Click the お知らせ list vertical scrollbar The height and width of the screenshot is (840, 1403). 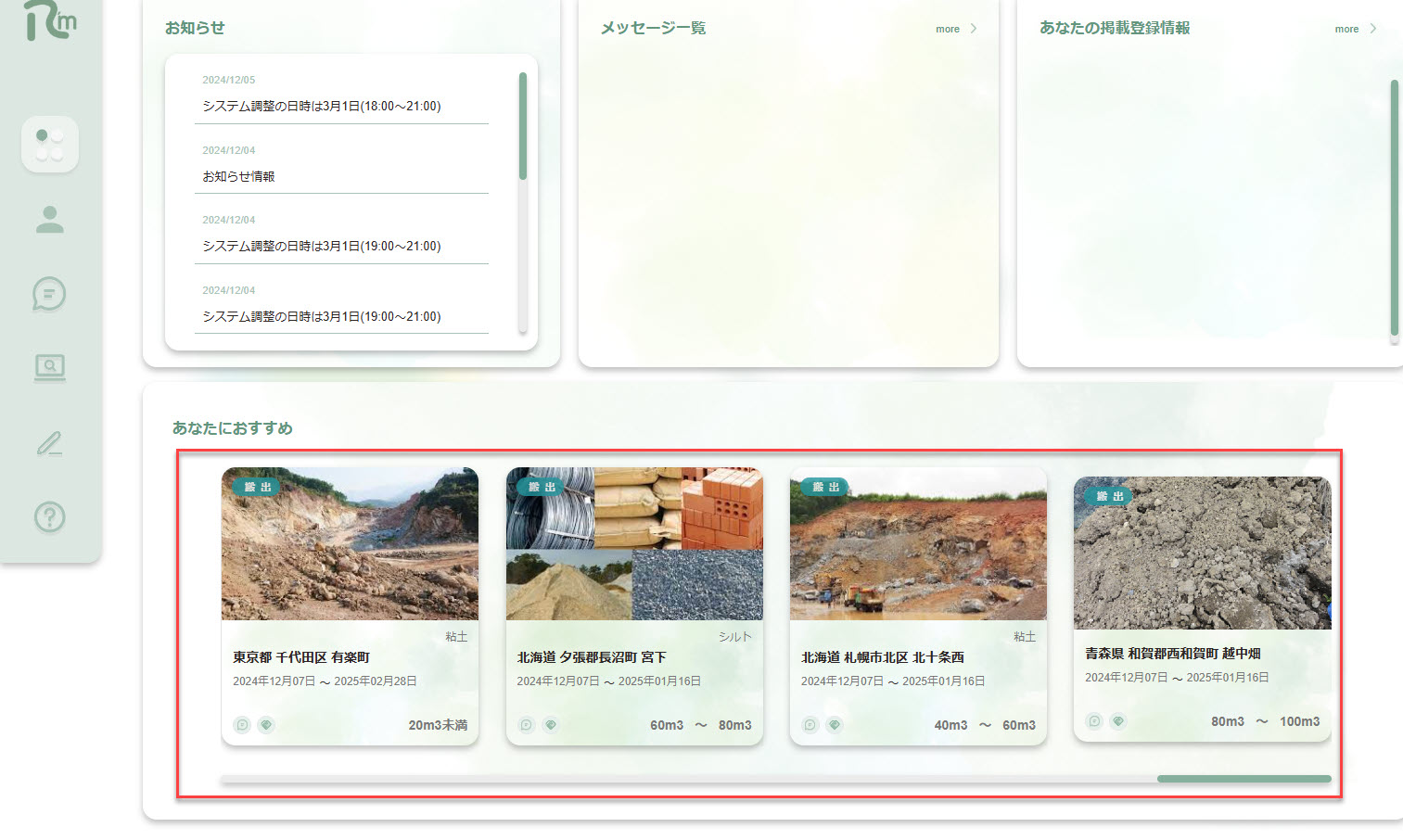(523, 126)
